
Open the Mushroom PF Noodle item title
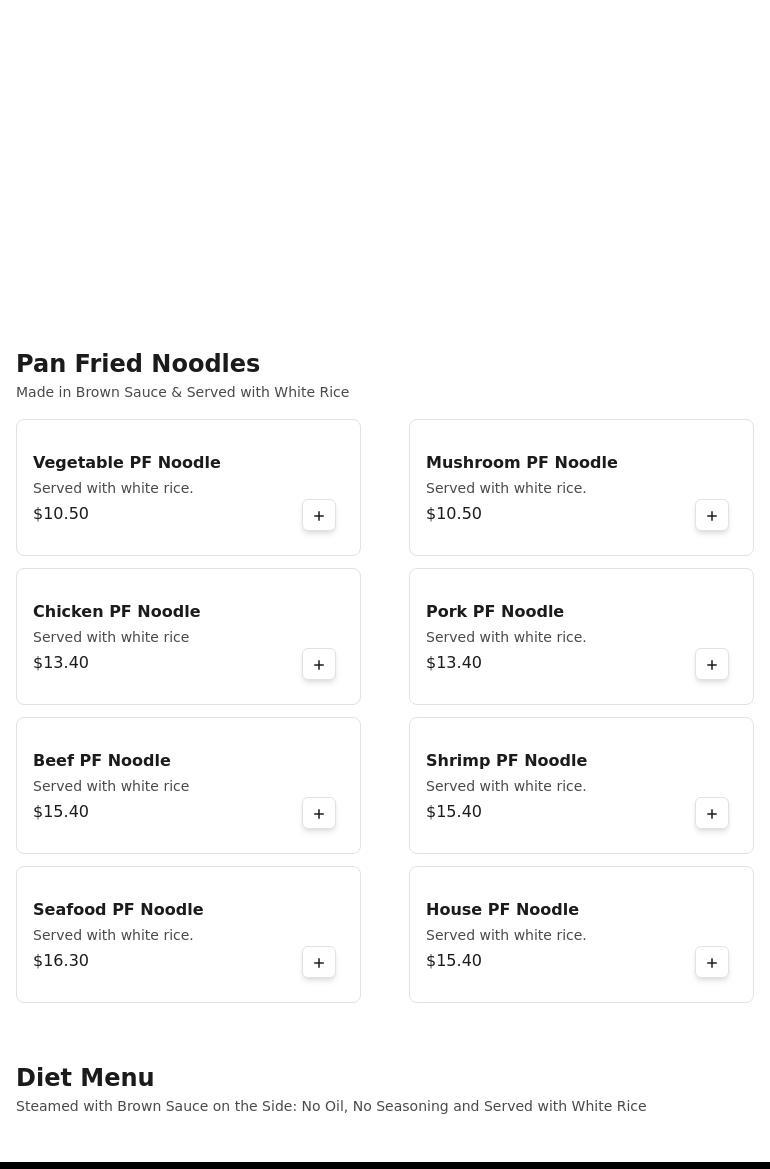point(522,462)
